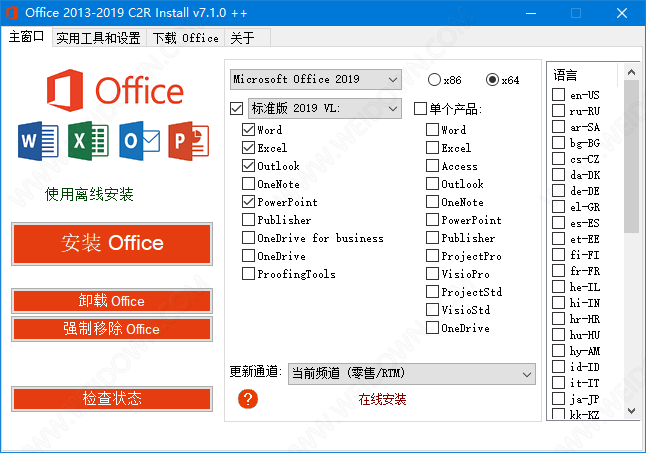The image size is (646, 453).
Task: Click the 卸载 Office button
Action: click(x=112, y=301)
